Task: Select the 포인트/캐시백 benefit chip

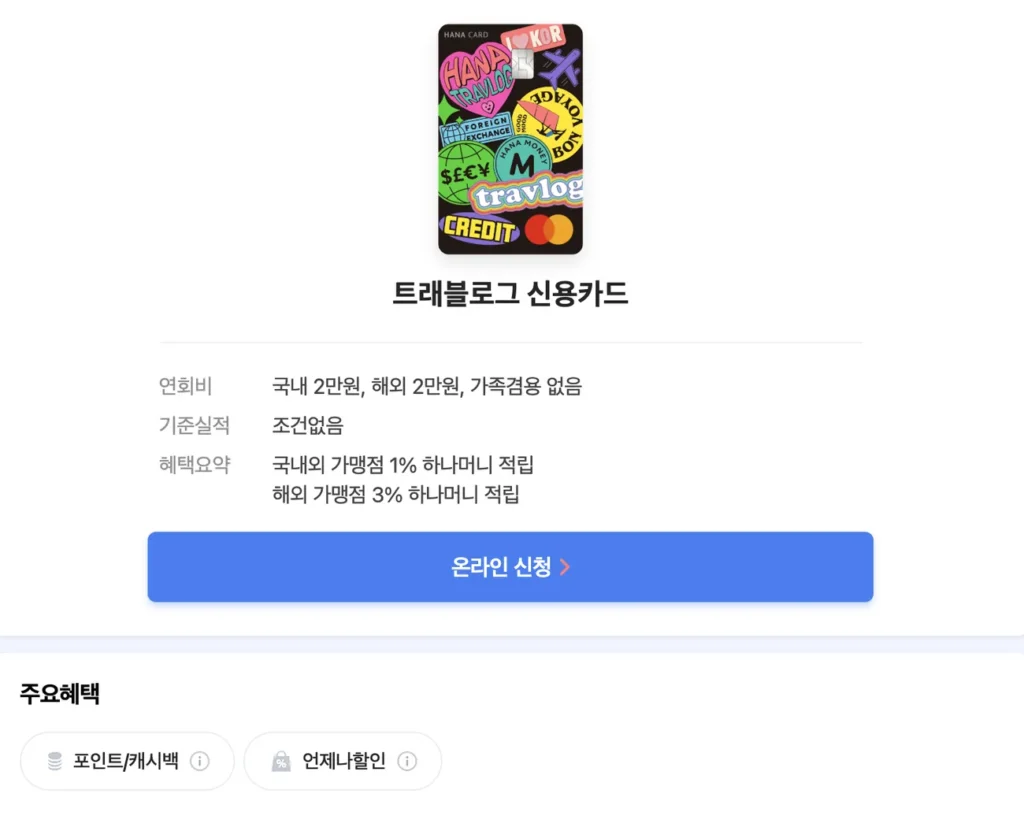Action: [x=127, y=761]
